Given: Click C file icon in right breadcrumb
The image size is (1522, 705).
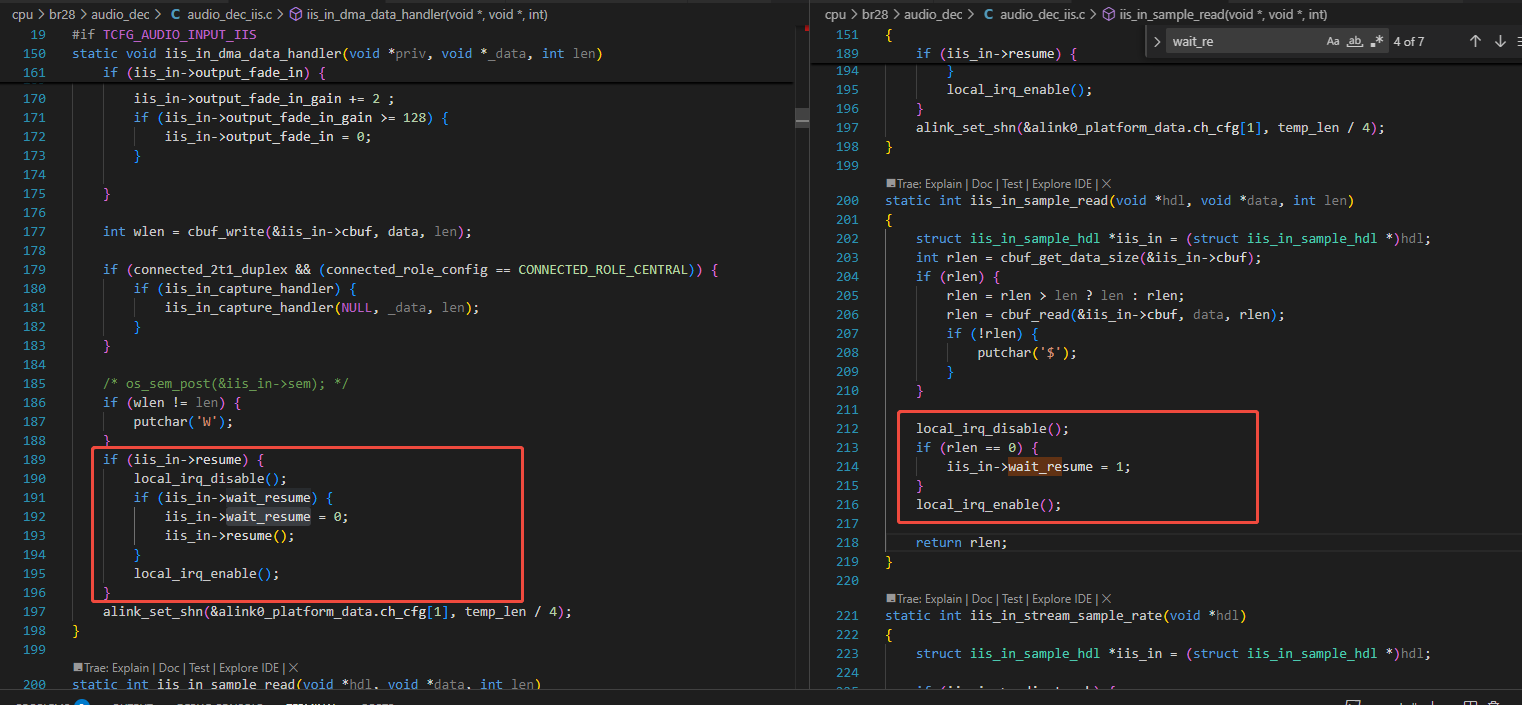Looking at the screenshot, I should (x=989, y=15).
